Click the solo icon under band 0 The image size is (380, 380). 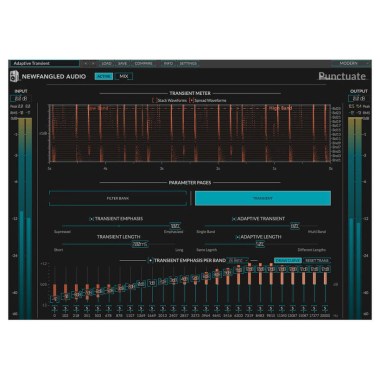point(55,309)
